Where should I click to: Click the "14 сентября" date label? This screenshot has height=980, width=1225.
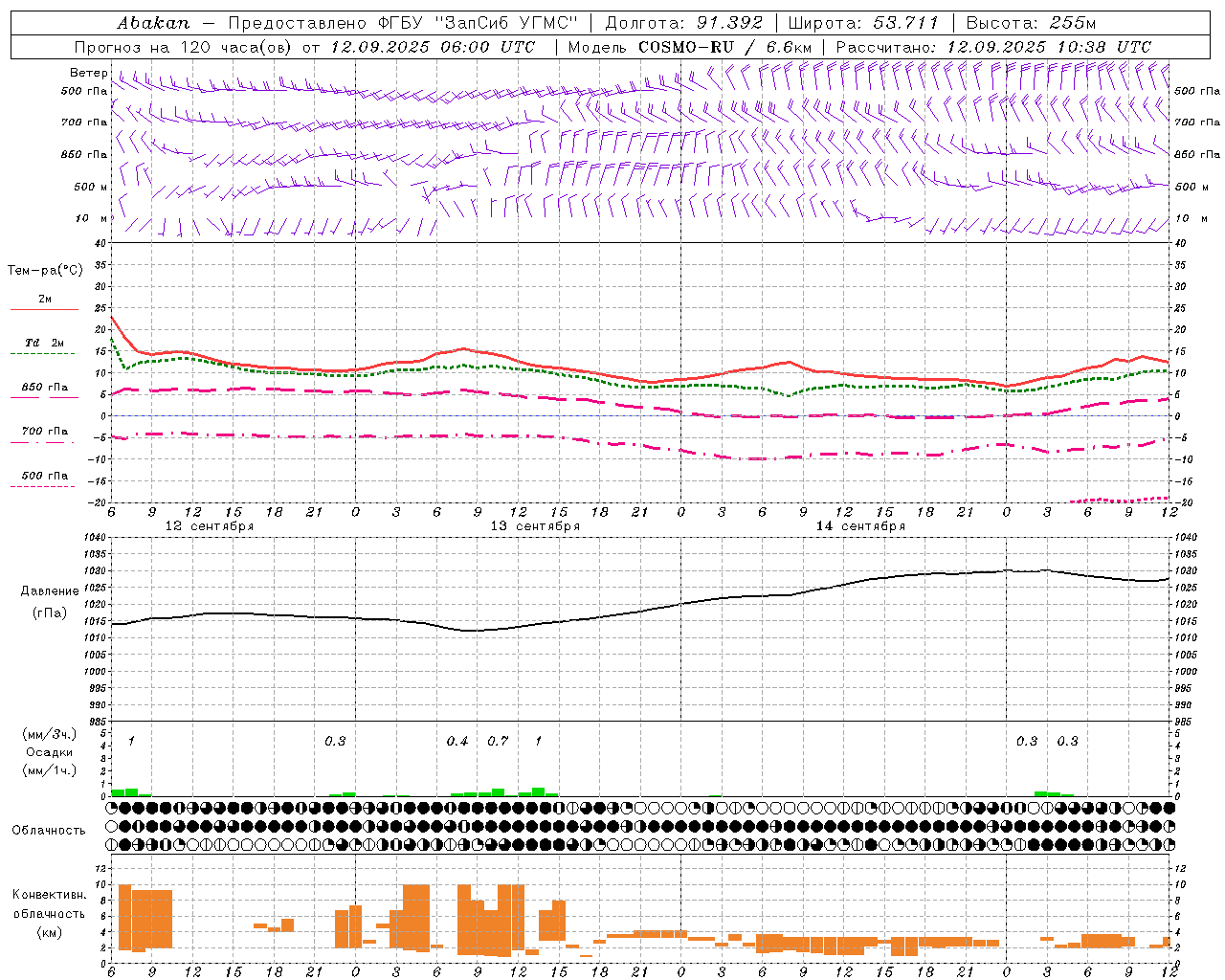click(x=860, y=526)
